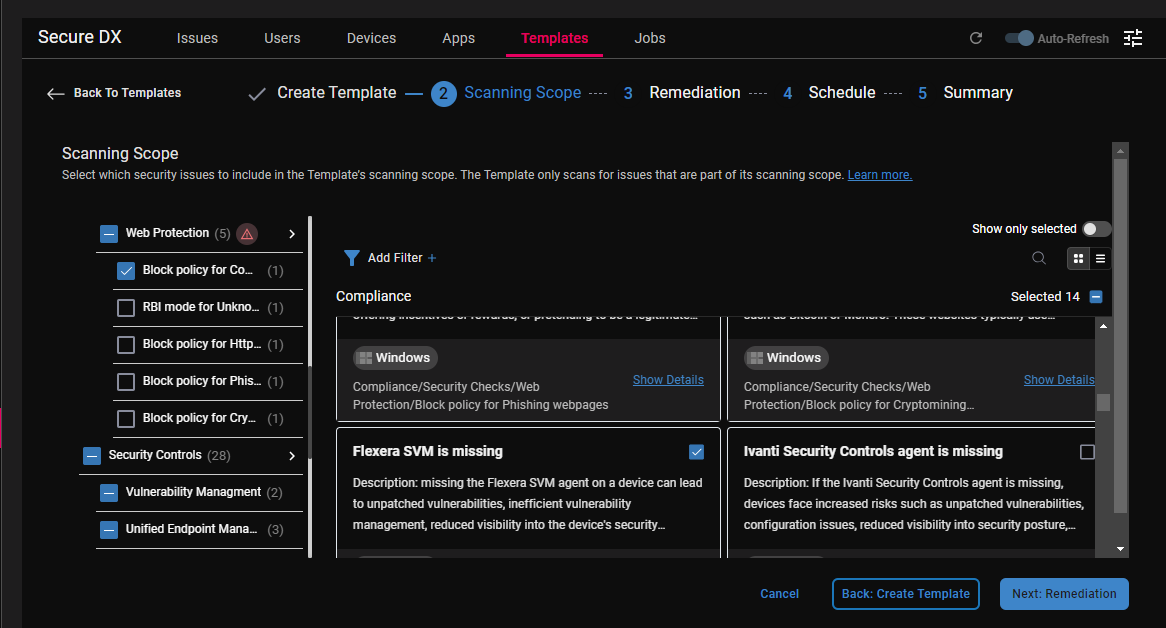Open the Jobs tab
The height and width of the screenshot is (628, 1166).
[649, 38]
